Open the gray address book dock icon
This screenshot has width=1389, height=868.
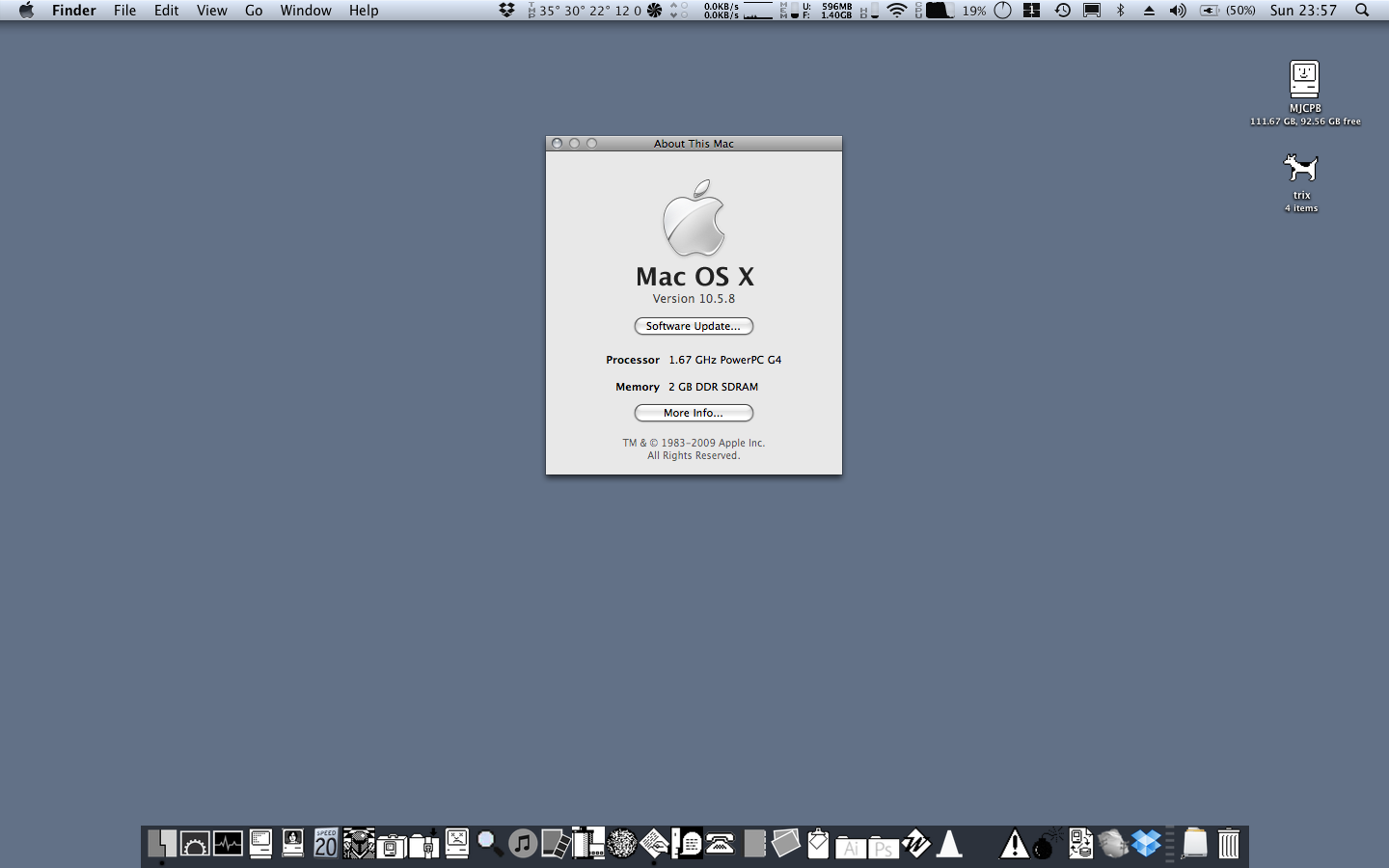click(754, 844)
